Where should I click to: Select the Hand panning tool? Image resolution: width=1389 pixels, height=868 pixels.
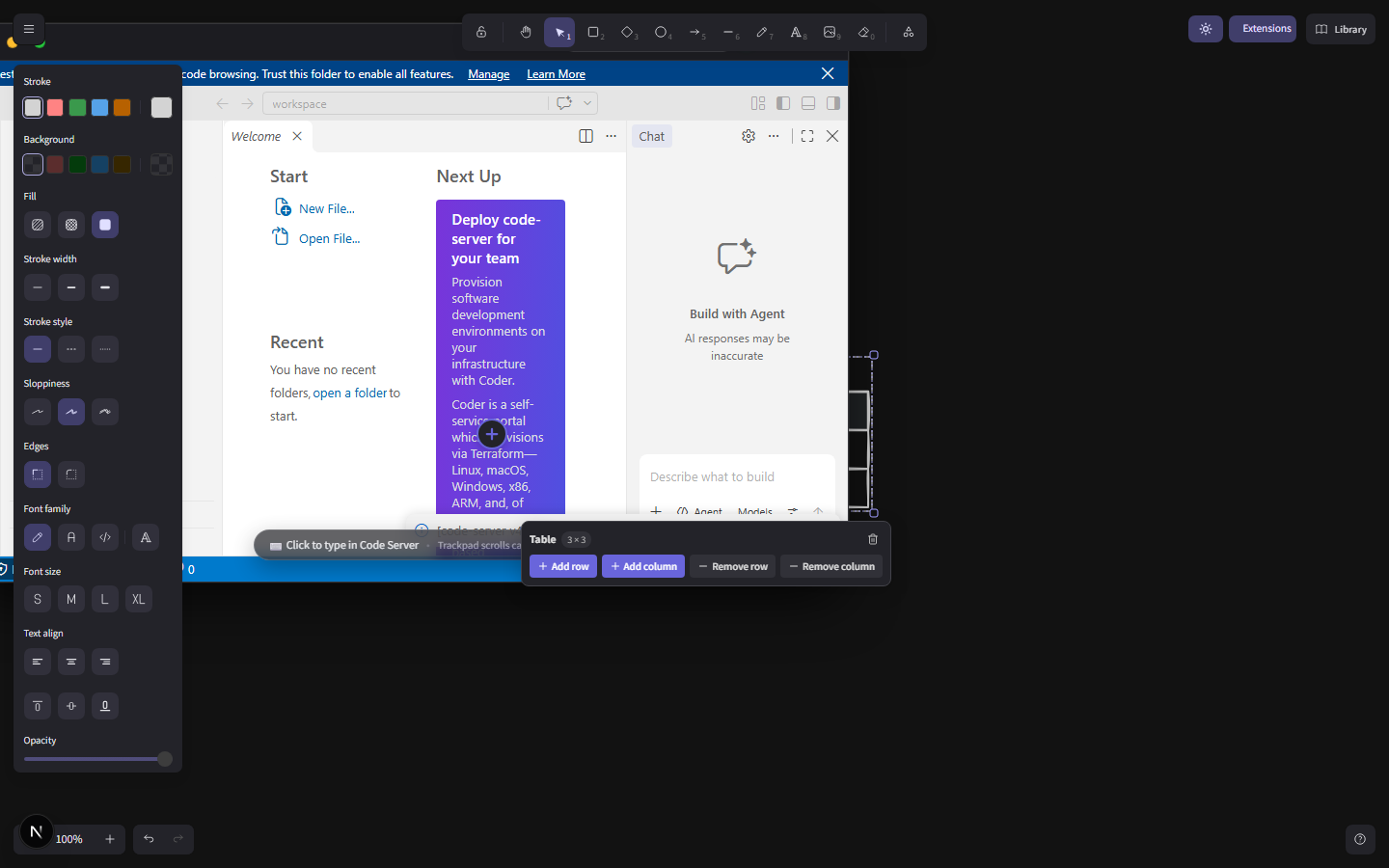[526, 32]
